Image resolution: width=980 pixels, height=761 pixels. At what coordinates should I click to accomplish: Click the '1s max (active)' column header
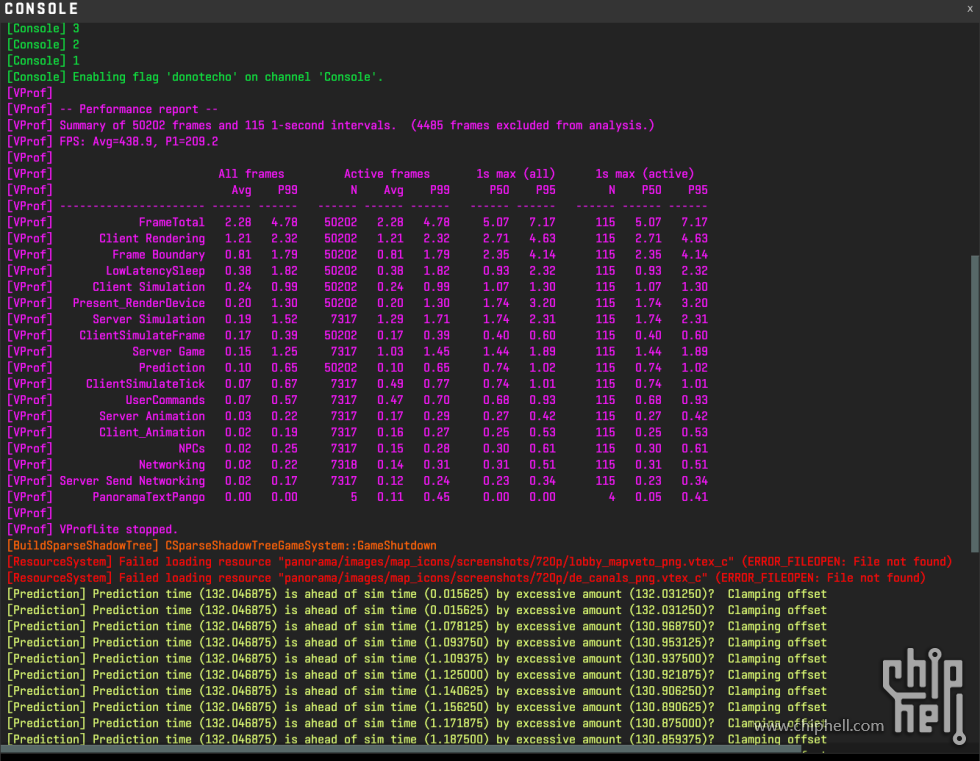tap(644, 174)
